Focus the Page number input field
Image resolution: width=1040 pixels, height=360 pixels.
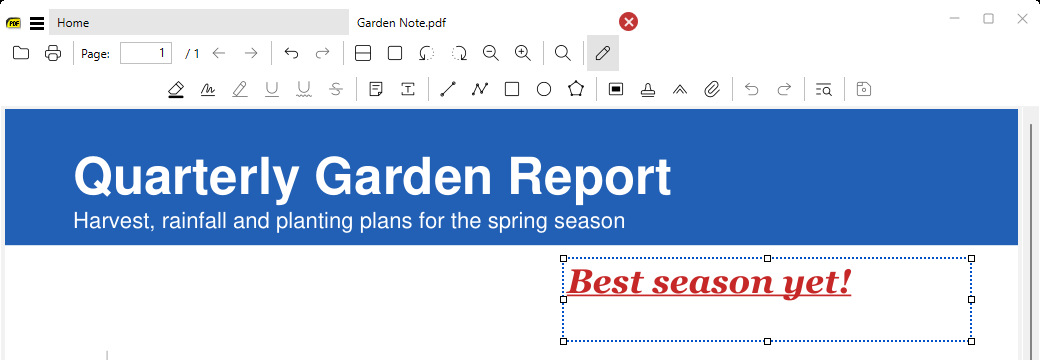pyautogui.click(x=146, y=54)
